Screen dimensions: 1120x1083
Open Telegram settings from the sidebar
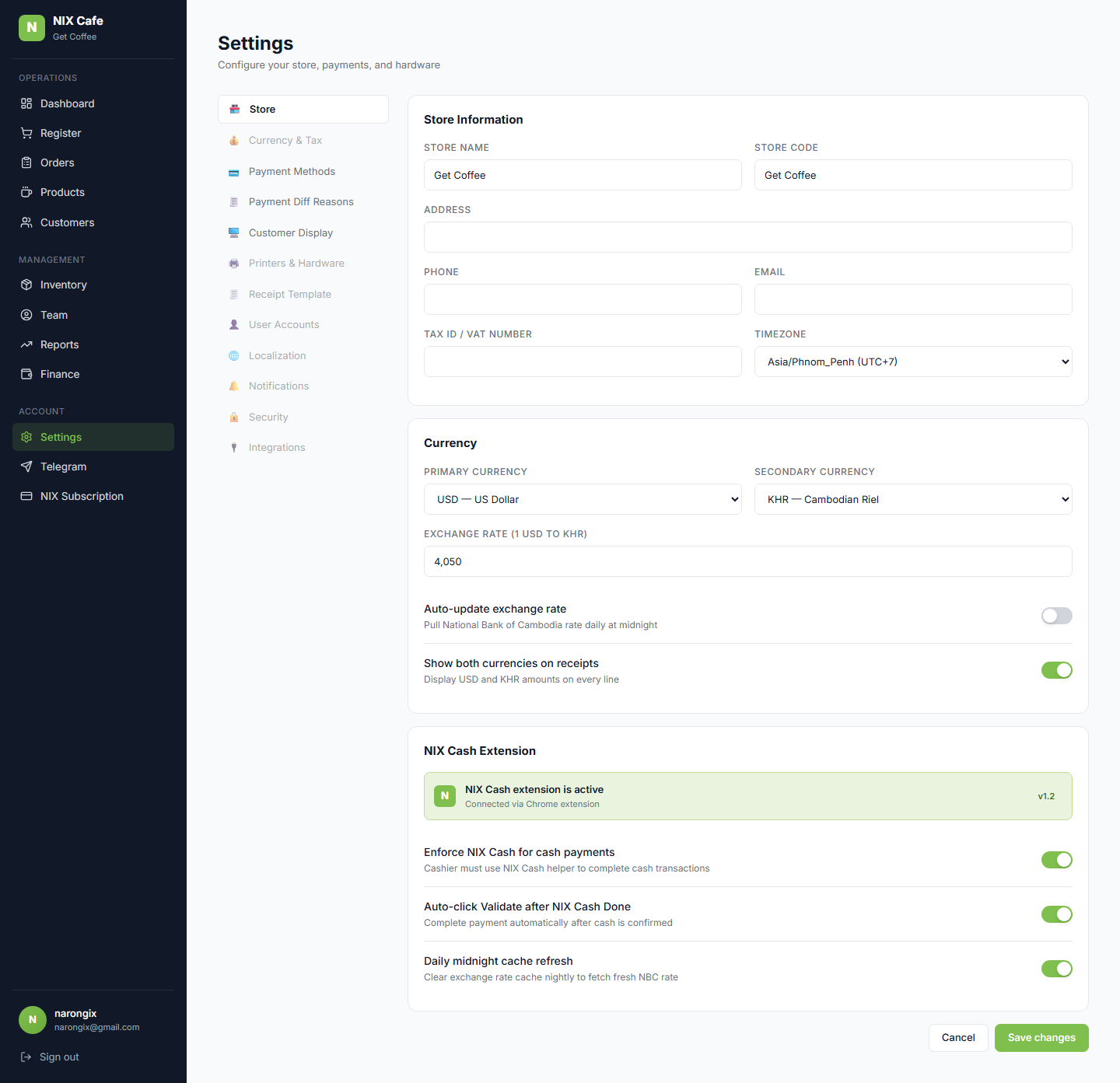coord(63,466)
